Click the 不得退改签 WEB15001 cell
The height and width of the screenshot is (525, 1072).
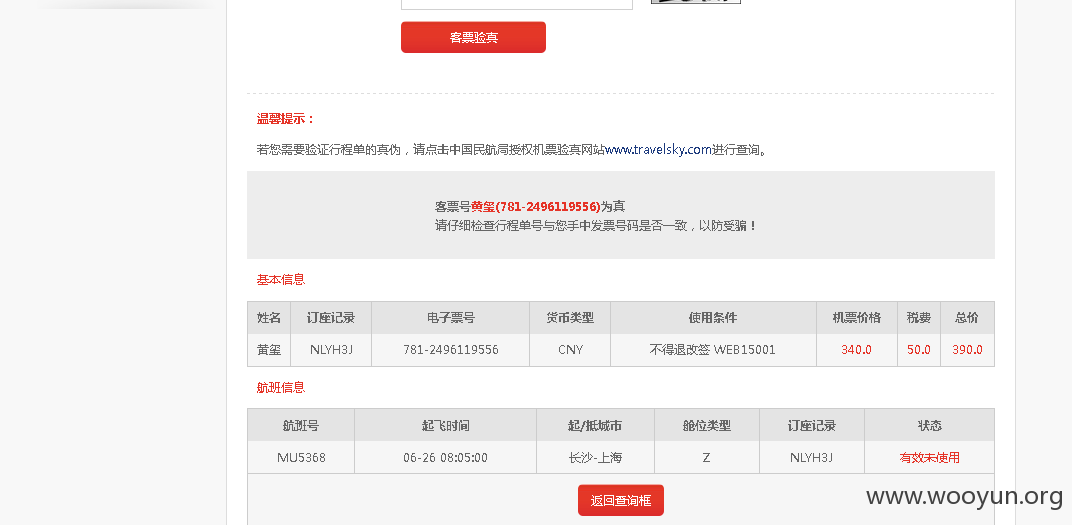[713, 350]
